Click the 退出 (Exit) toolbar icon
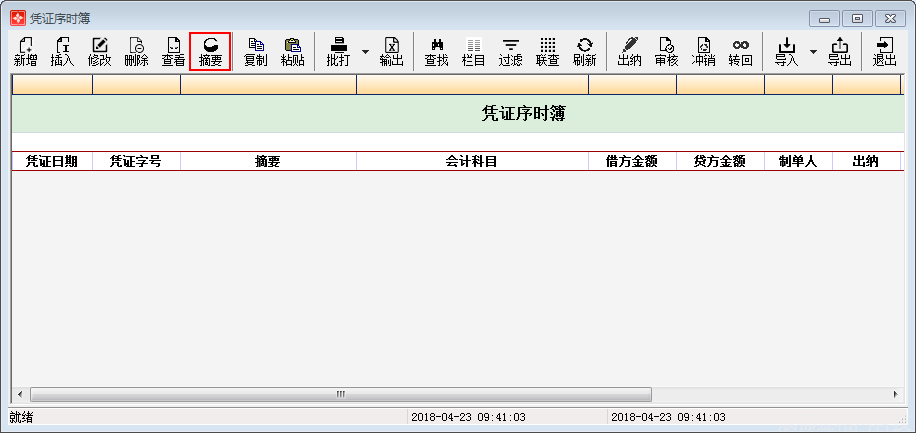The width and height of the screenshot is (916, 433). pyautogui.click(x=884, y=51)
